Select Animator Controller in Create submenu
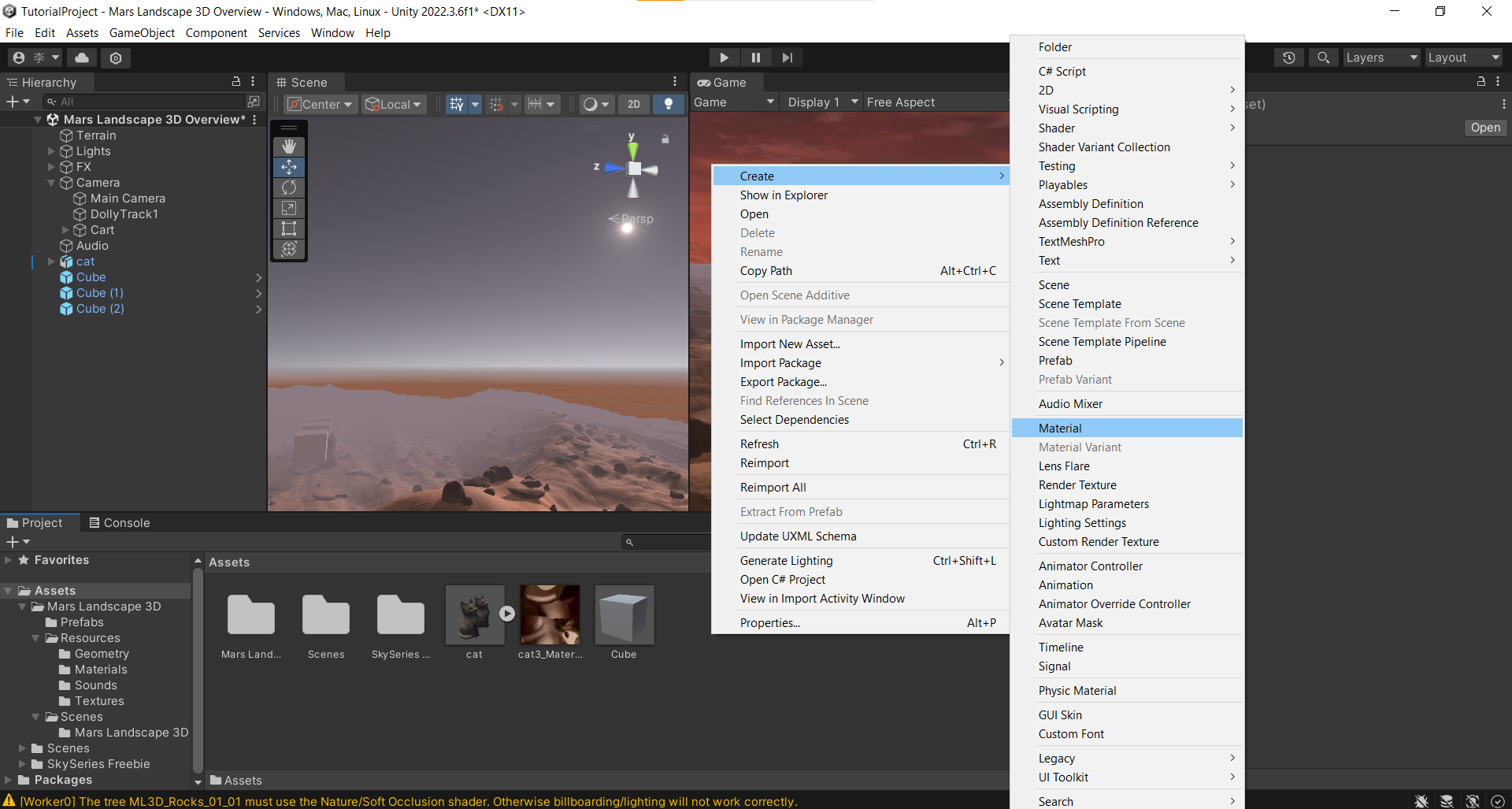The width and height of the screenshot is (1512, 809). pyautogui.click(x=1127, y=566)
